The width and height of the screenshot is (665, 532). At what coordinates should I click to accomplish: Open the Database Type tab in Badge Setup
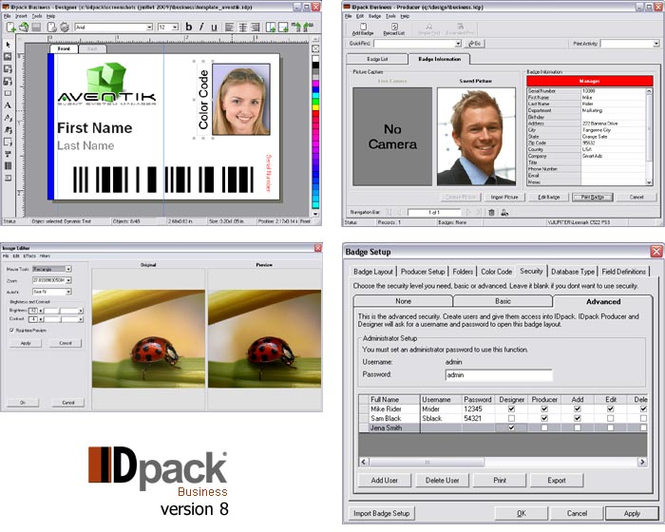coord(573,272)
